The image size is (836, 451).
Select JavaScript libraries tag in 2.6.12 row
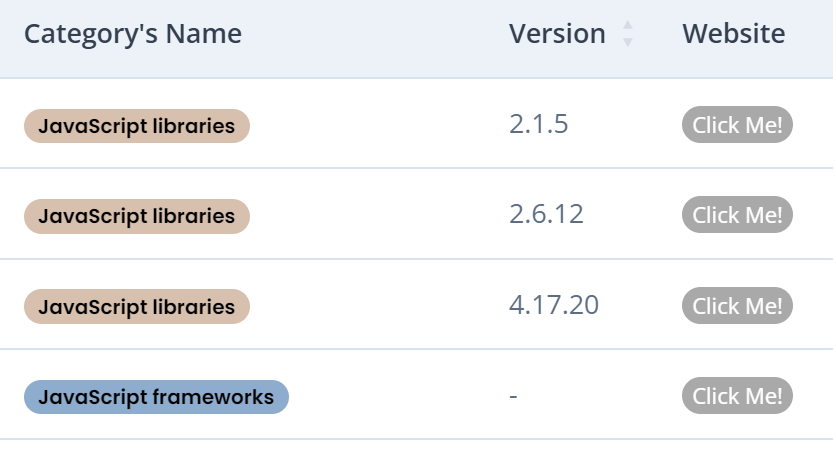pyautogui.click(x=137, y=216)
